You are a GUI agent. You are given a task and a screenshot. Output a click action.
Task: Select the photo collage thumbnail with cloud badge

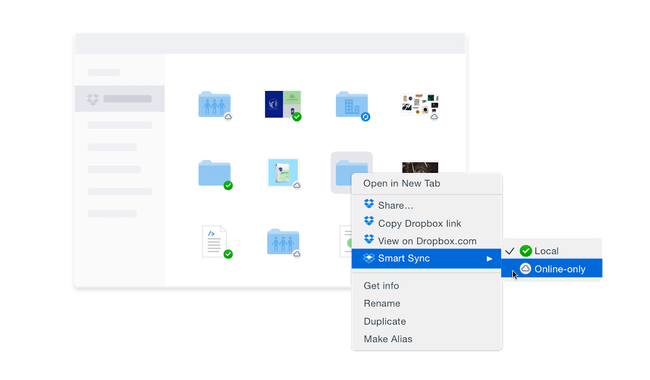(x=420, y=105)
